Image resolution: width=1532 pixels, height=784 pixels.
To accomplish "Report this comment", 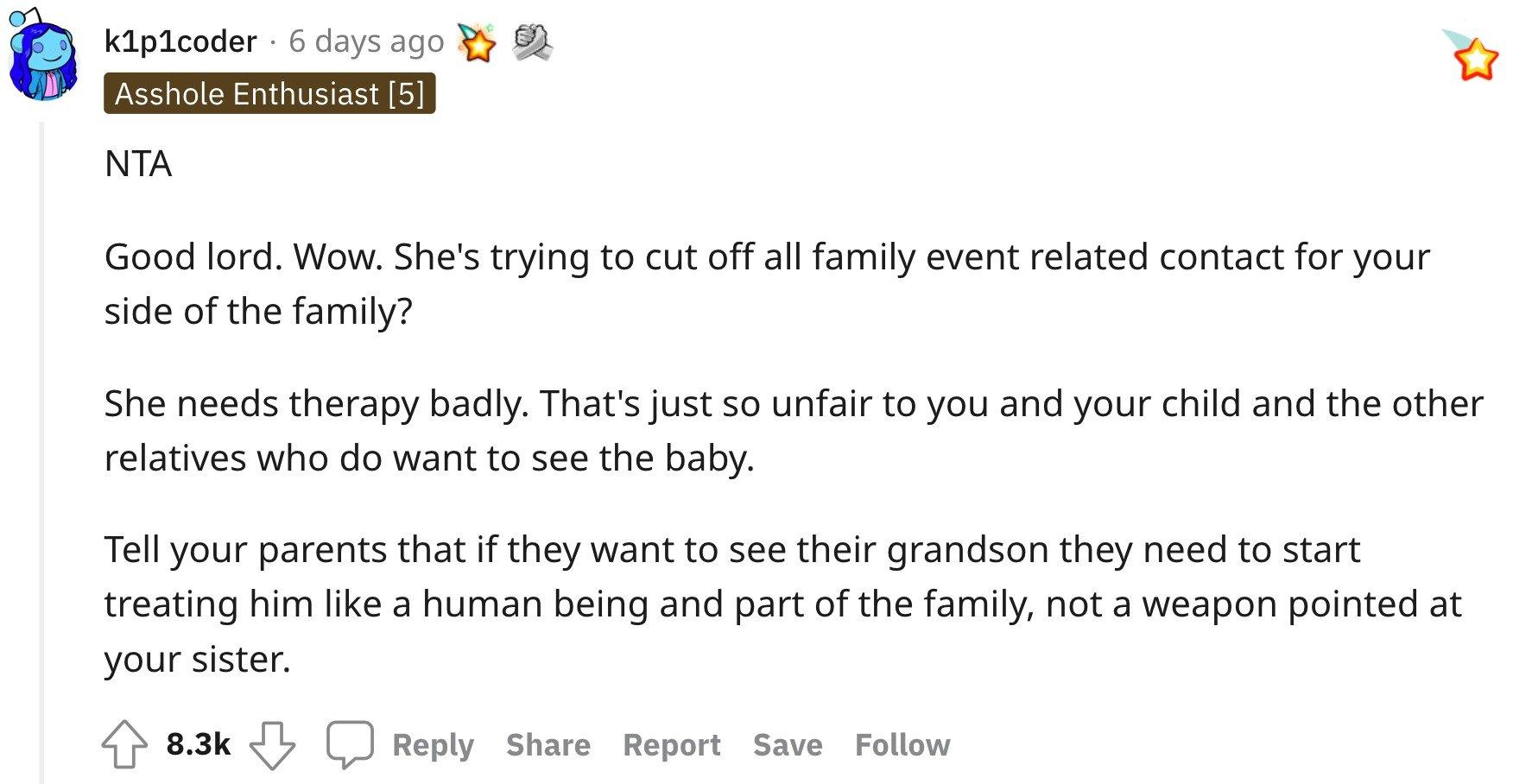I will pyautogui.click(x=672, y=744).
